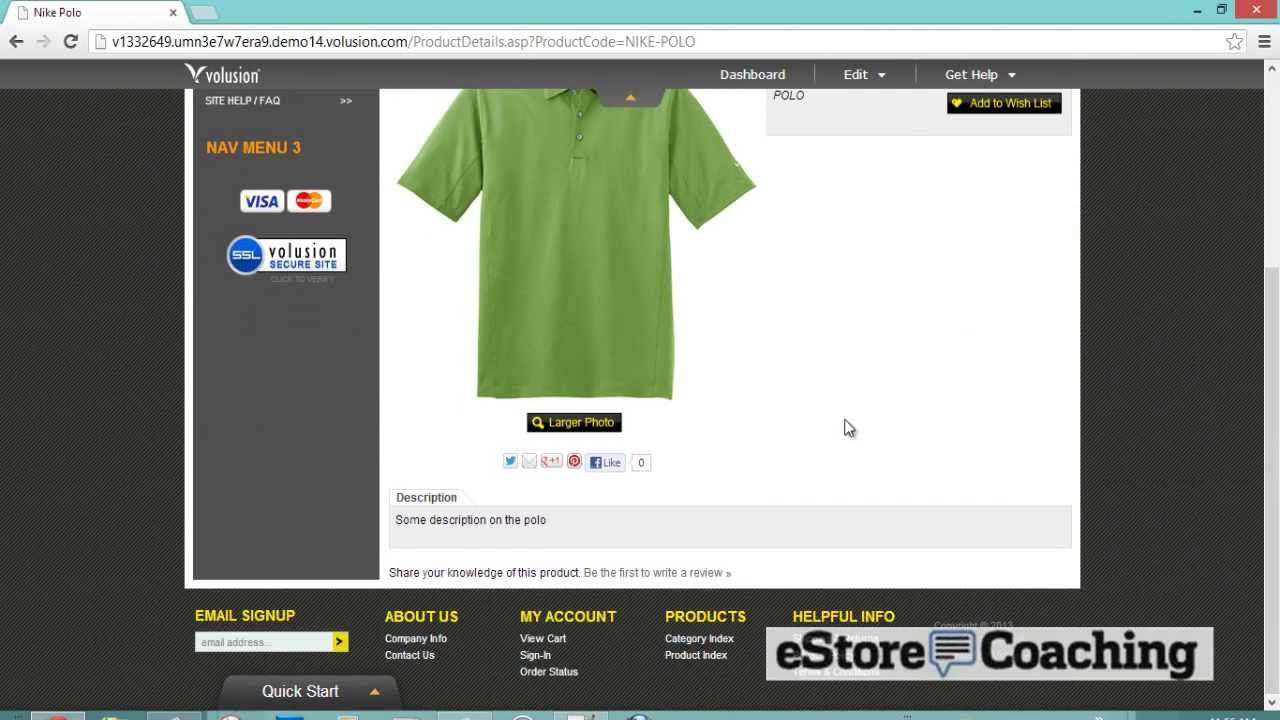Click the MasterCard icon
Viewport: 1280px width, 720px height.
pos(309,201)
